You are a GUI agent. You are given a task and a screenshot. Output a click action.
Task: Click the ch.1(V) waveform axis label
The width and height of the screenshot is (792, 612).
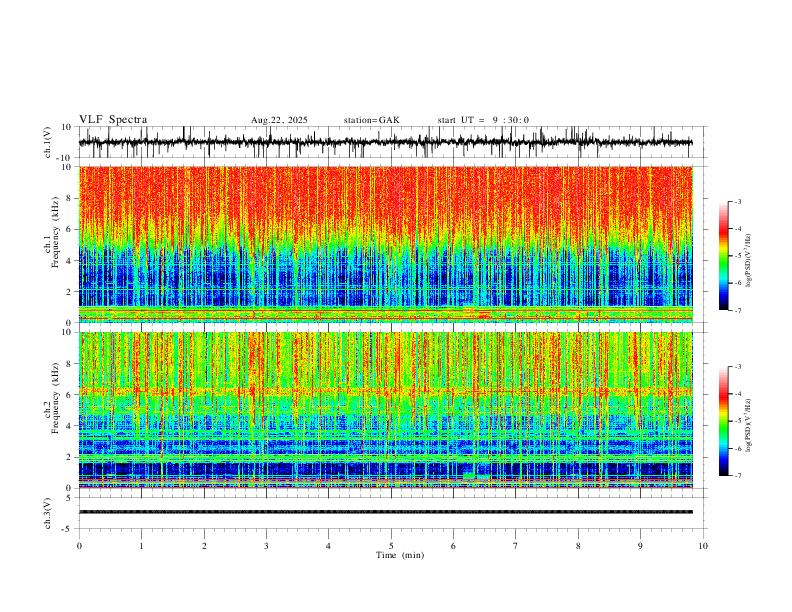tap(48, 142)
